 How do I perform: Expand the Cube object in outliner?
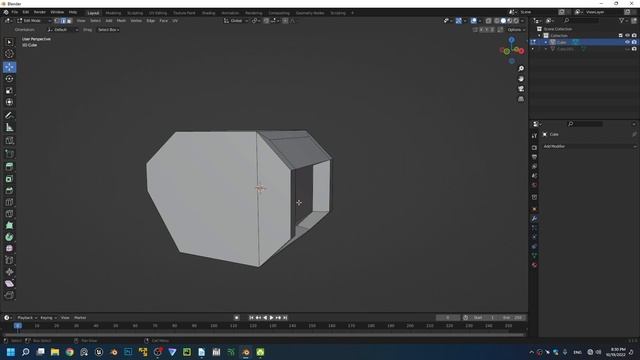546,42
